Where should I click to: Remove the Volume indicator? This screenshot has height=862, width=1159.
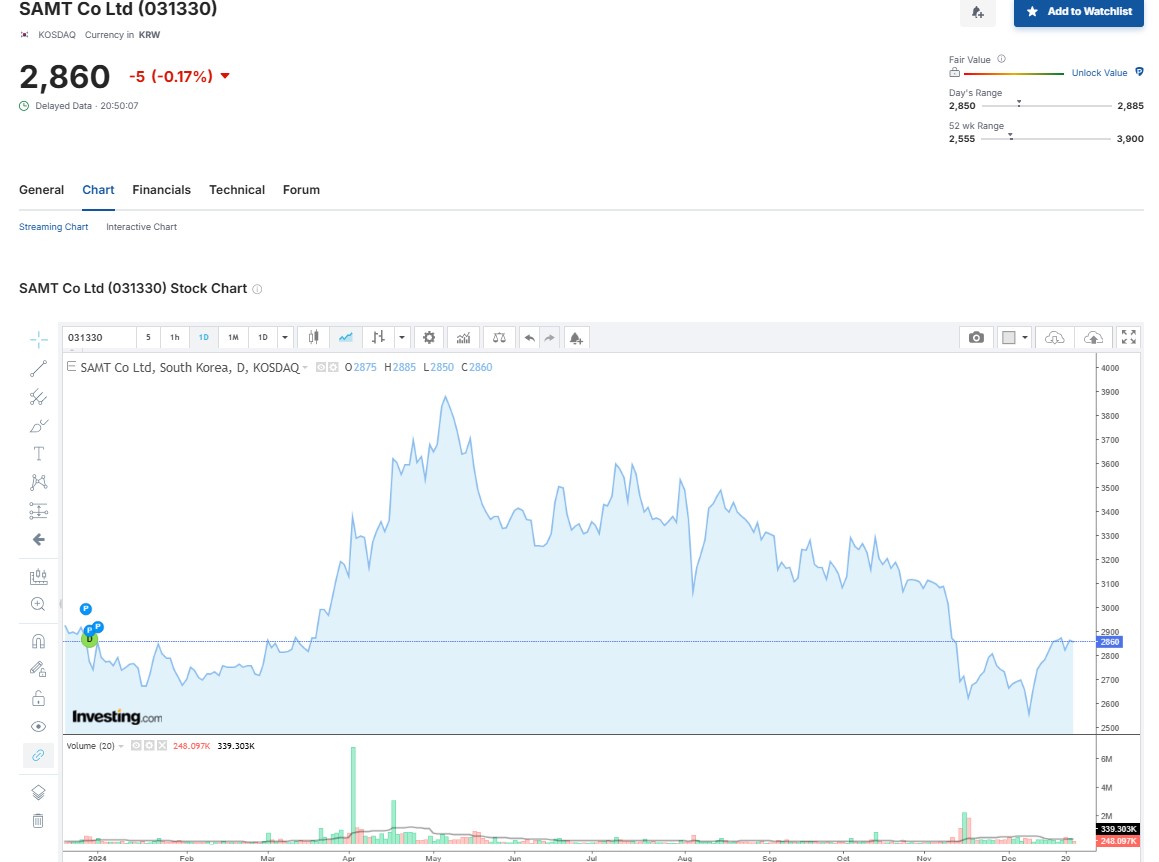pos(161,745)
